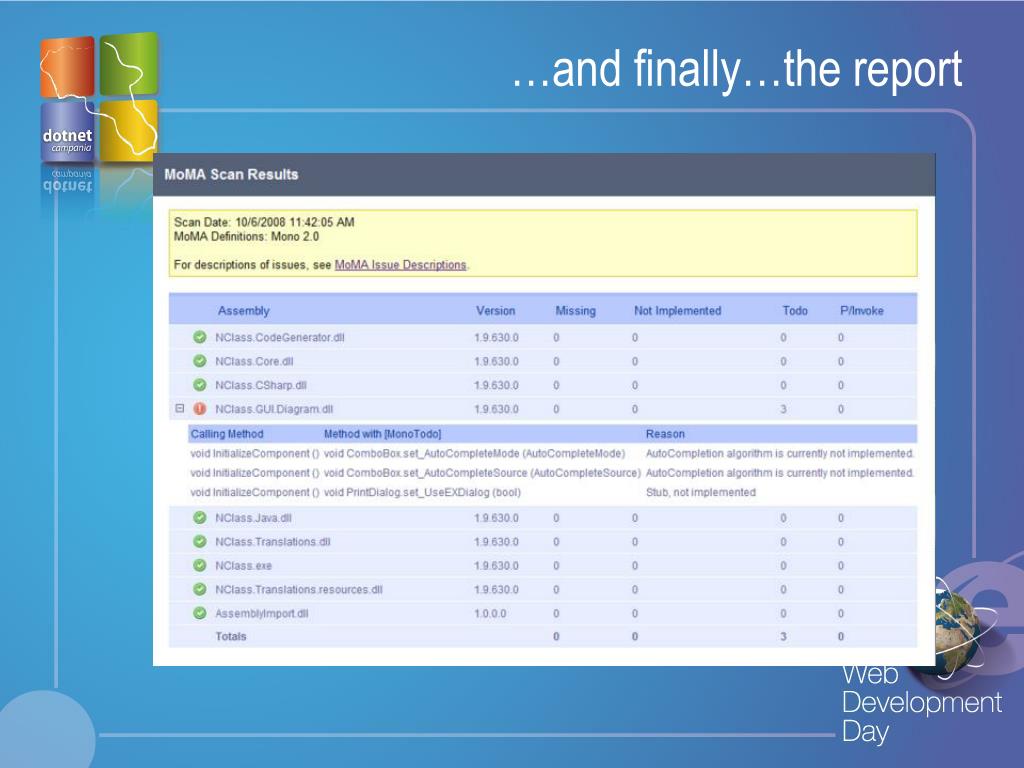Click the Missing column header
Viewport: 1024px width, 768px height.
point(575,311)
